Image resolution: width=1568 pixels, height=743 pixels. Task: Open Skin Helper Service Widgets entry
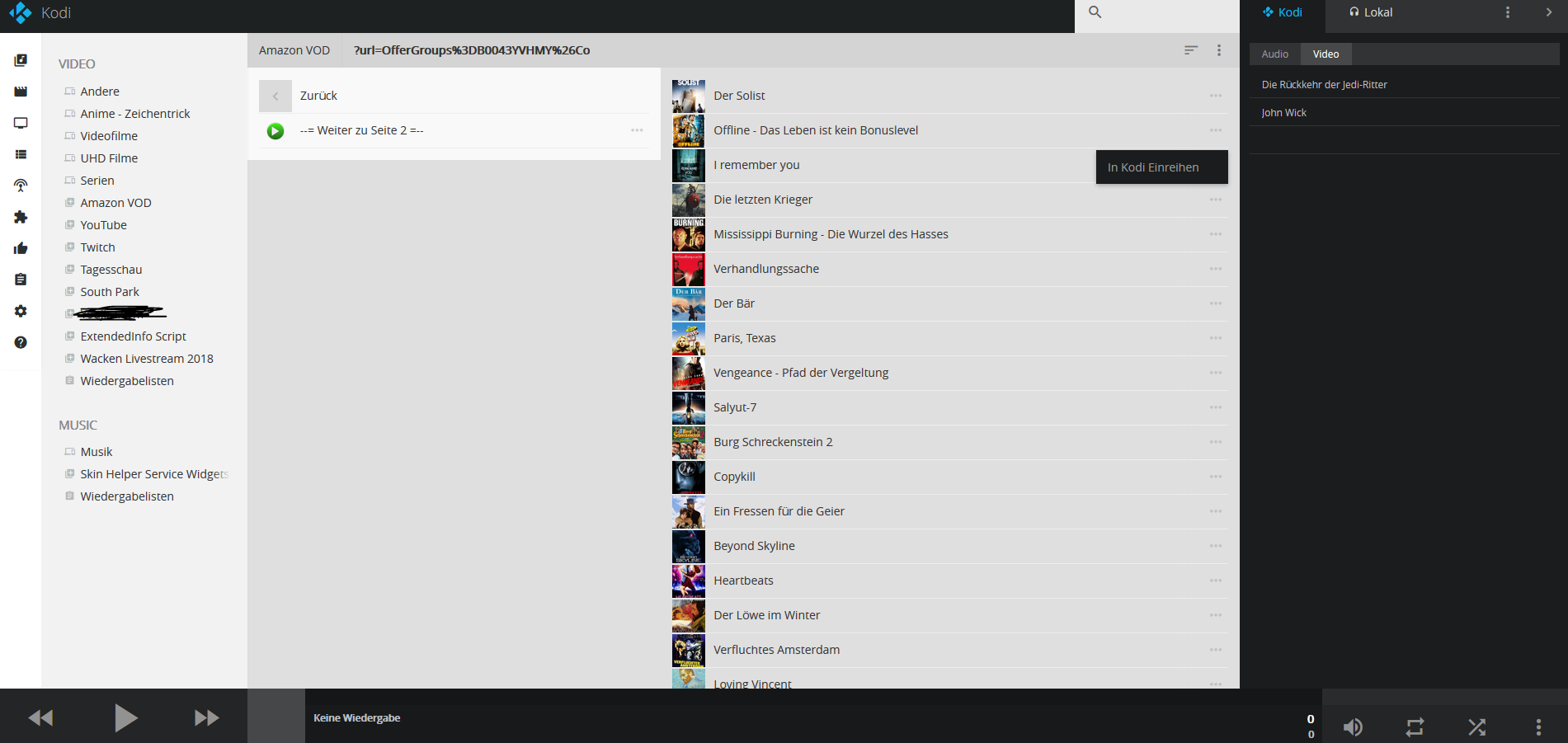tap(153, 474)
